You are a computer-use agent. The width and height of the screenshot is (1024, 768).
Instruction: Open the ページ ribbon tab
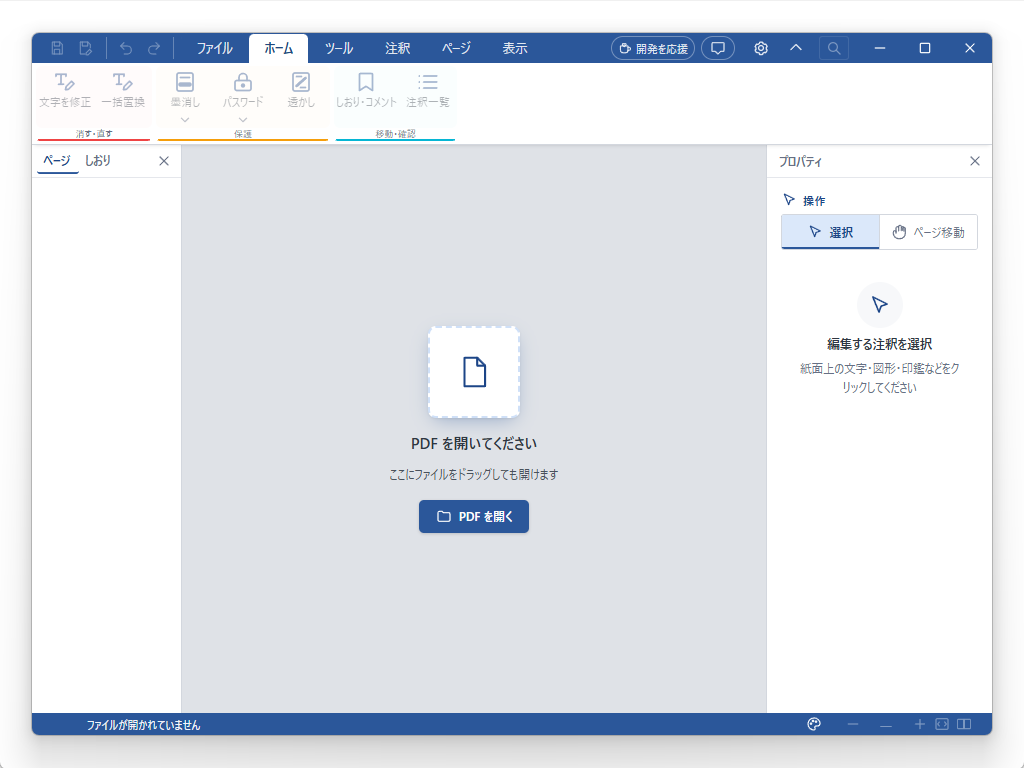pyautogui.click(x=456, y=48)
